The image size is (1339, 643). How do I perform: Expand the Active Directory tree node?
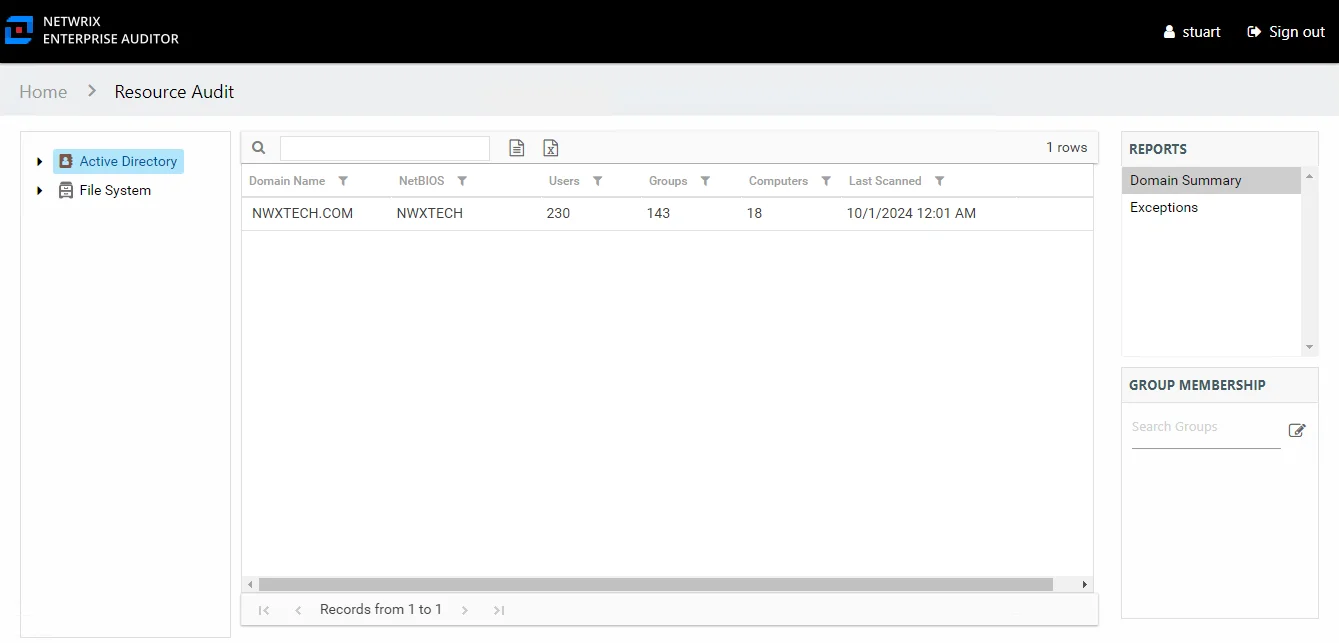pyautogui.click(x=39, y=161)
